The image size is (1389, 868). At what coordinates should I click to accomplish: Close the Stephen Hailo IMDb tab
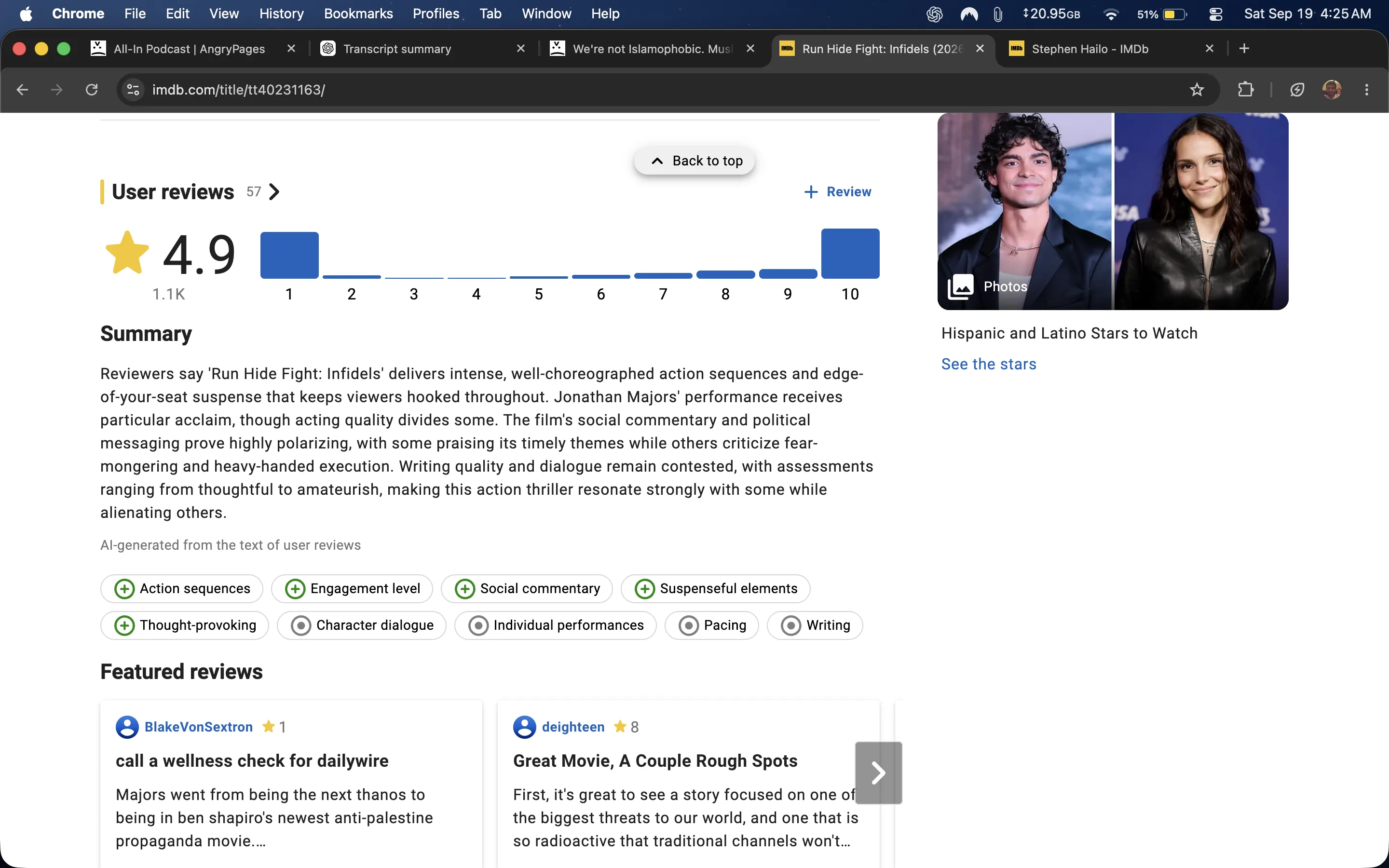[x=1210, y=49]
